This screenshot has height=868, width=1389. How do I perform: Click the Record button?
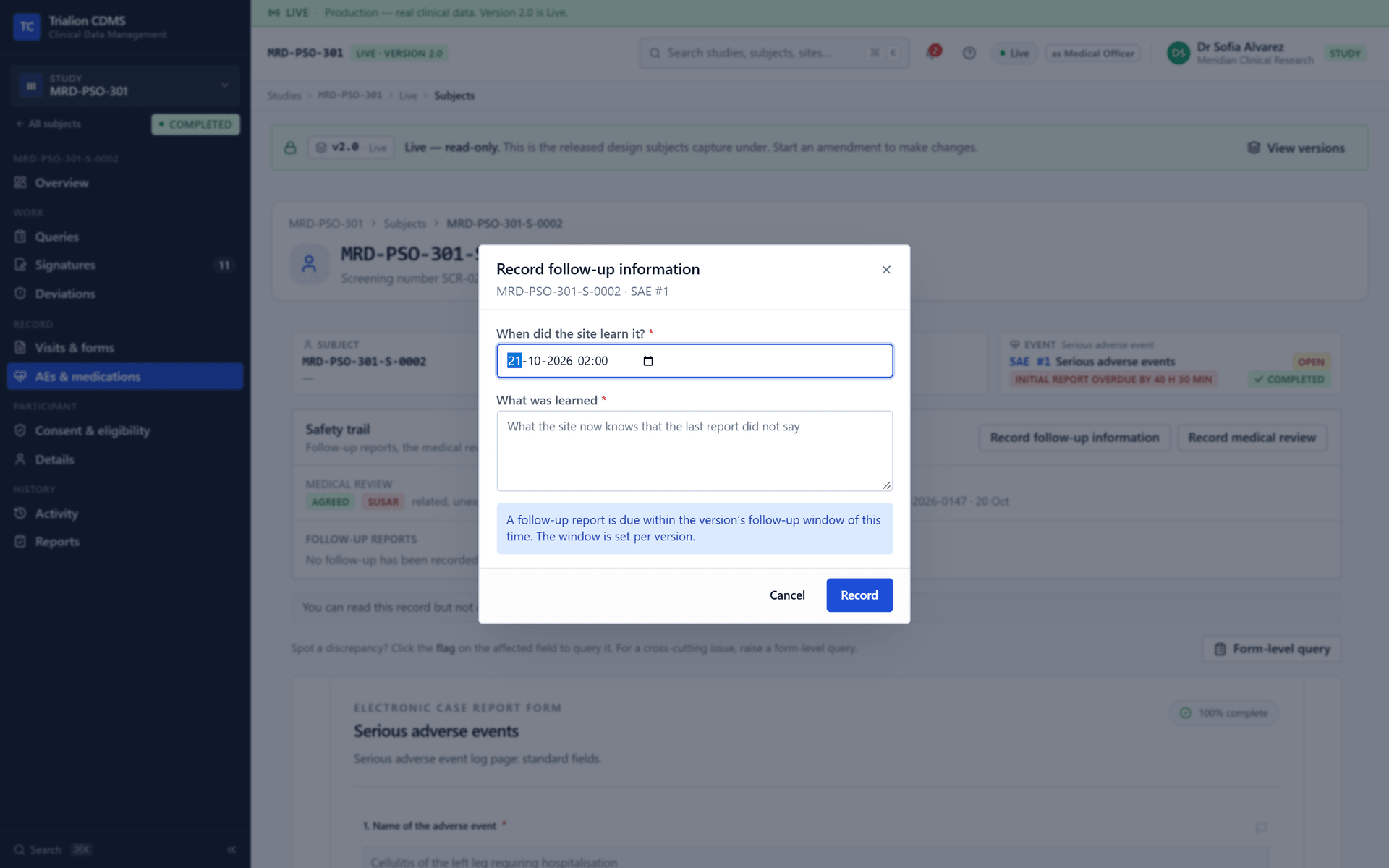[x=859, y=595]
